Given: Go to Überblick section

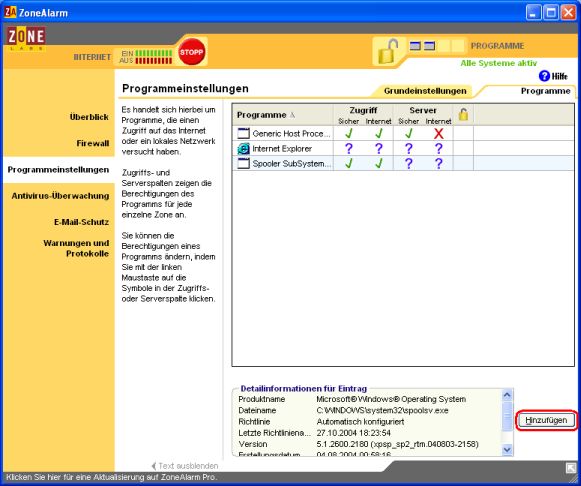Looking at the screenshot, I should [89, 117].
